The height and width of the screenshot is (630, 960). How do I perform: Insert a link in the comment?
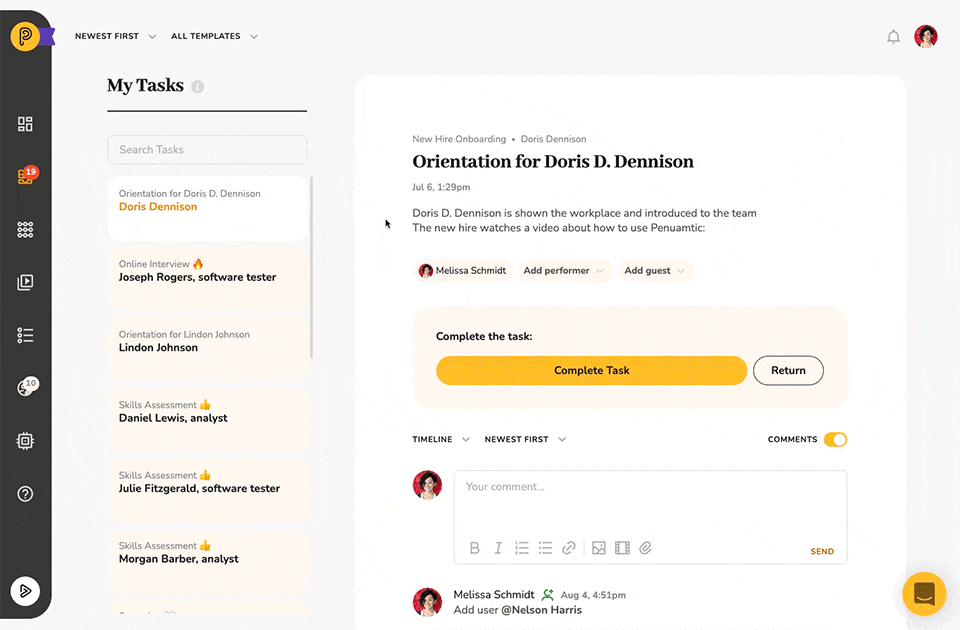[x=569, y=548]
